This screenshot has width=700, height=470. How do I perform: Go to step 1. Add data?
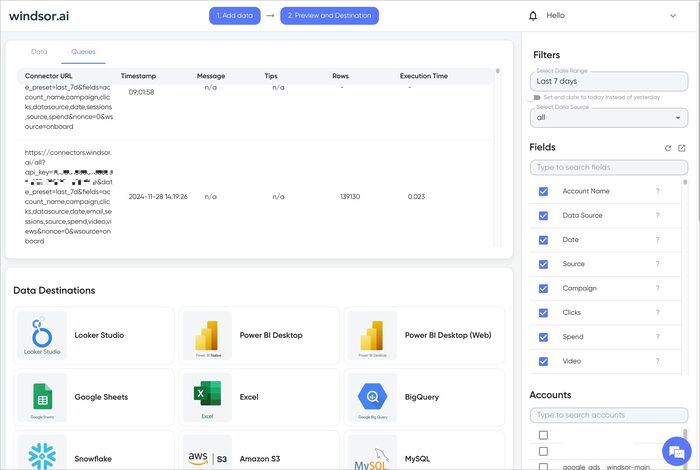tap(235, 16)
